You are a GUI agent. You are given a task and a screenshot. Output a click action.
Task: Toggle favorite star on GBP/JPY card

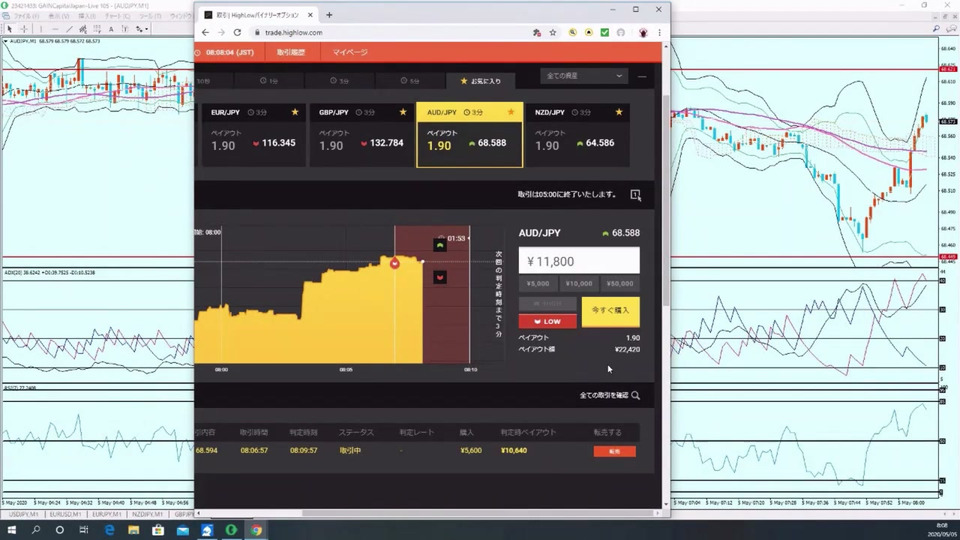pyautogui.click(x=403, y=112)
